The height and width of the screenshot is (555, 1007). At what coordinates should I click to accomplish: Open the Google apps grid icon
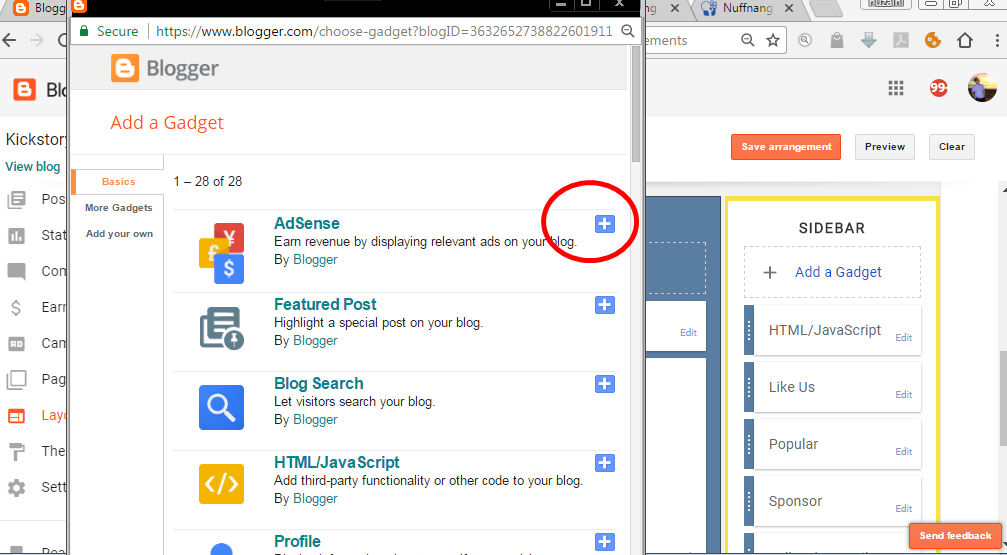click(x=896, y=88)
